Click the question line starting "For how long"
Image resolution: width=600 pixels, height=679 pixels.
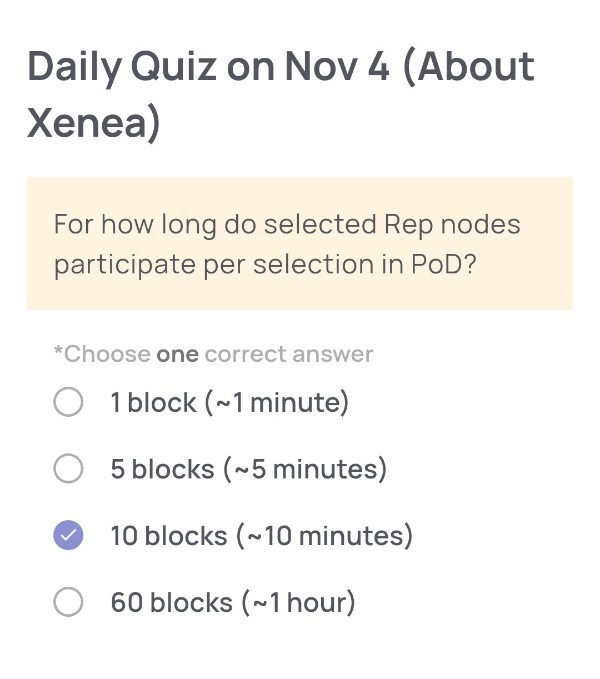point(287,223)
